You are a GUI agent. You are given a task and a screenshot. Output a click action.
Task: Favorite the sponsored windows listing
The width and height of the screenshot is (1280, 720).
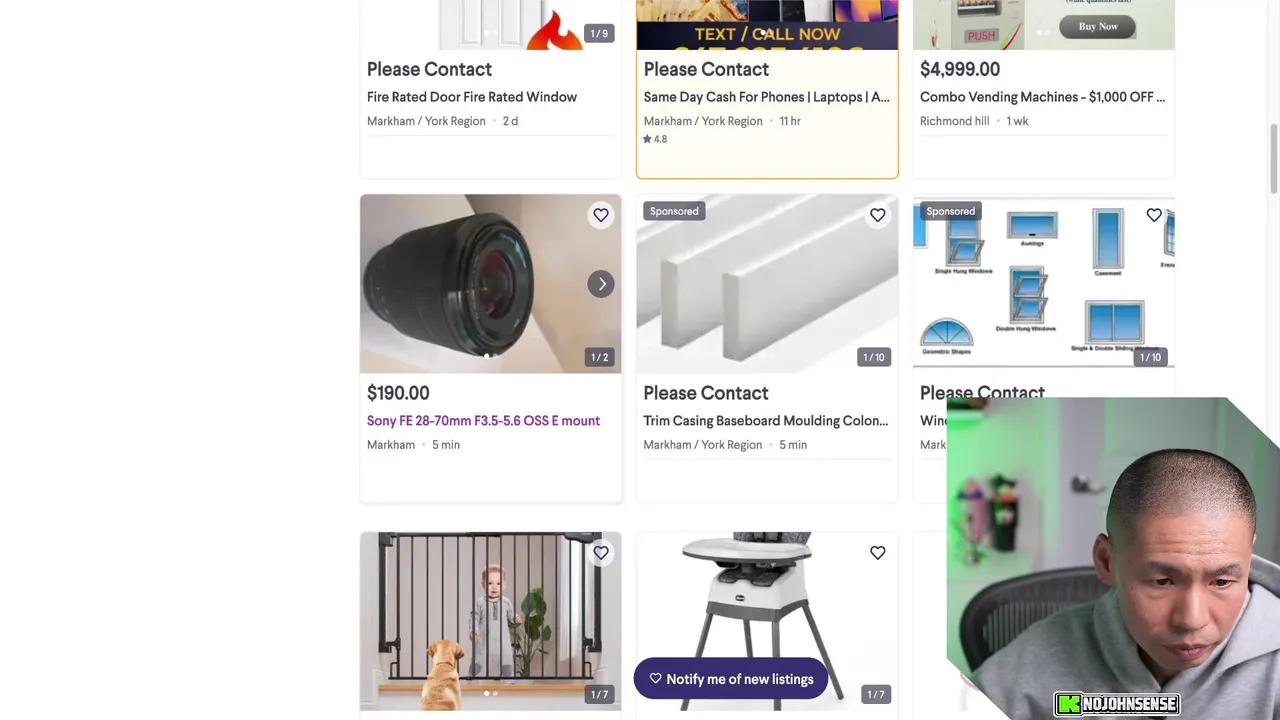1154,215
